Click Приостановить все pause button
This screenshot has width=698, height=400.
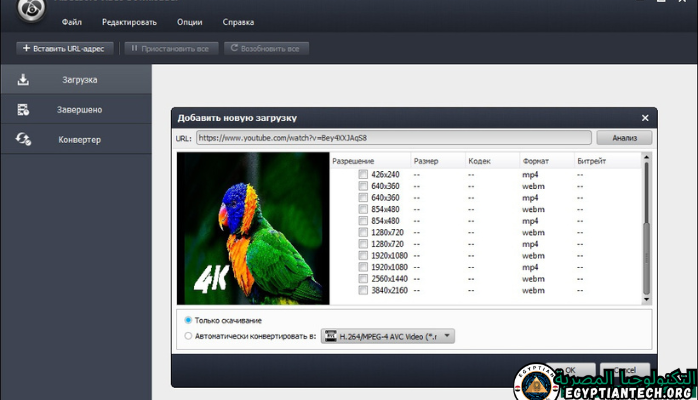coord(171,48)
